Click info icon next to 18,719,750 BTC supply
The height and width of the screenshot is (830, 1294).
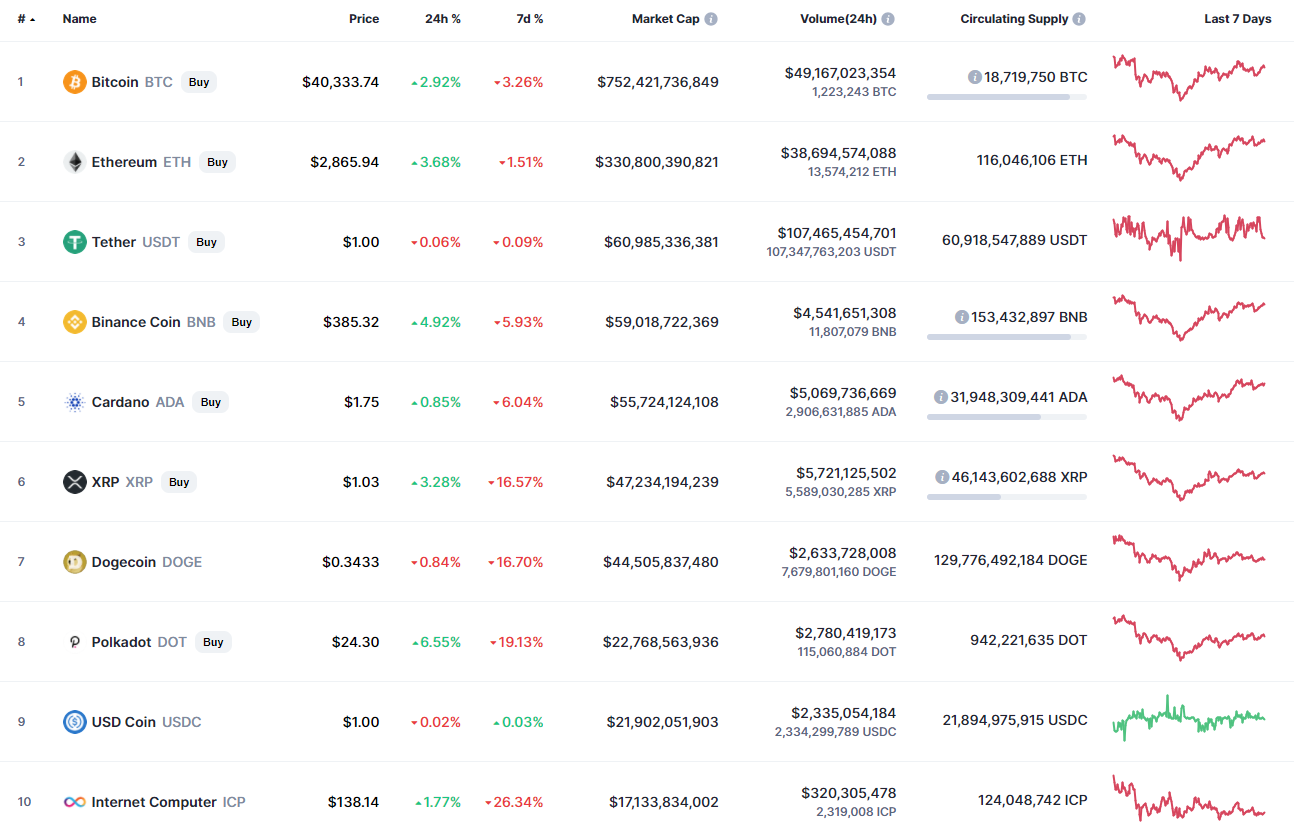coord(975,77)
